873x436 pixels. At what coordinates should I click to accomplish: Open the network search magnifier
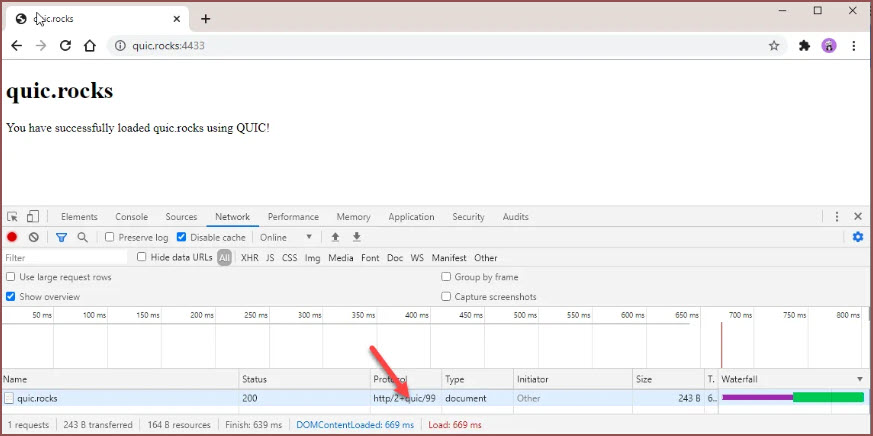(x=82, y=237)
